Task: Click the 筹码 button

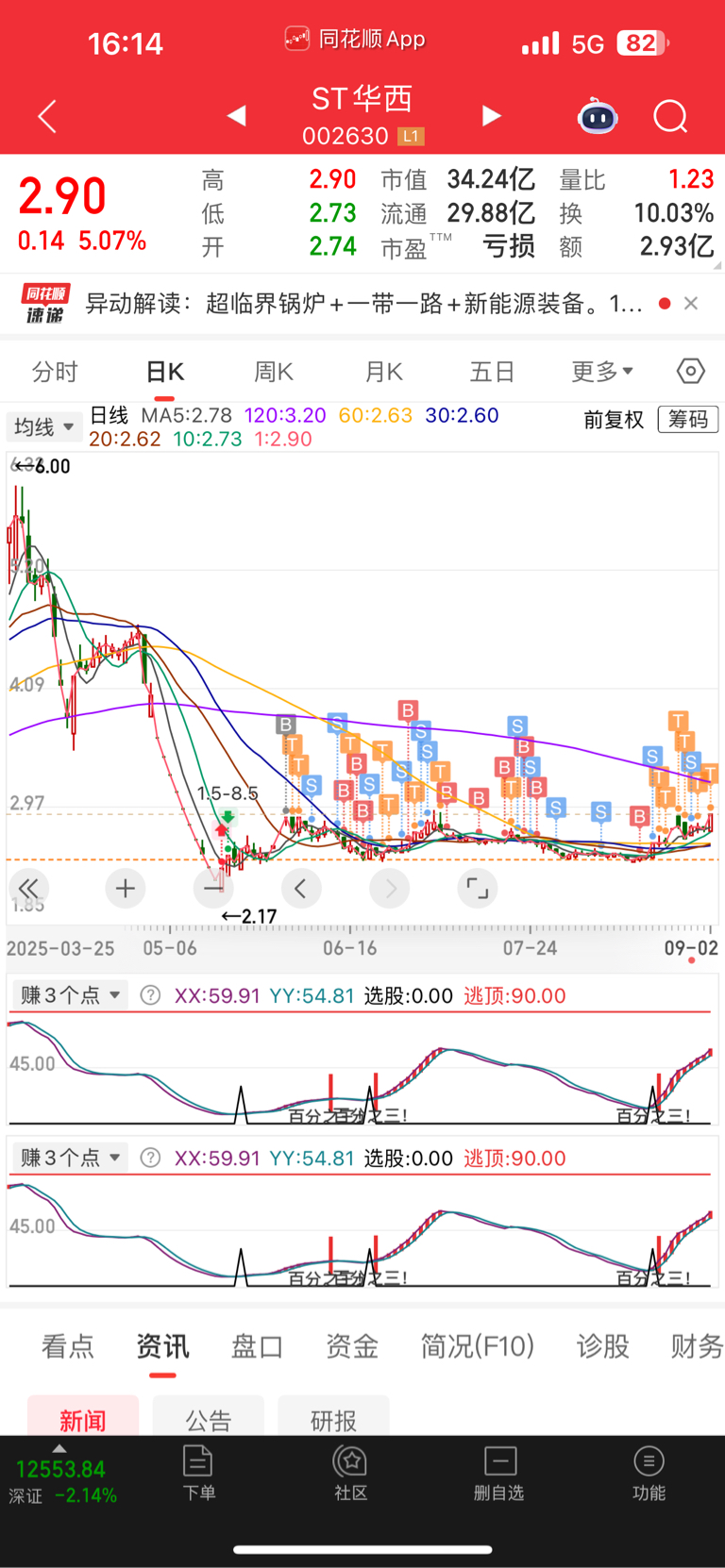Action: click(688, 419)
